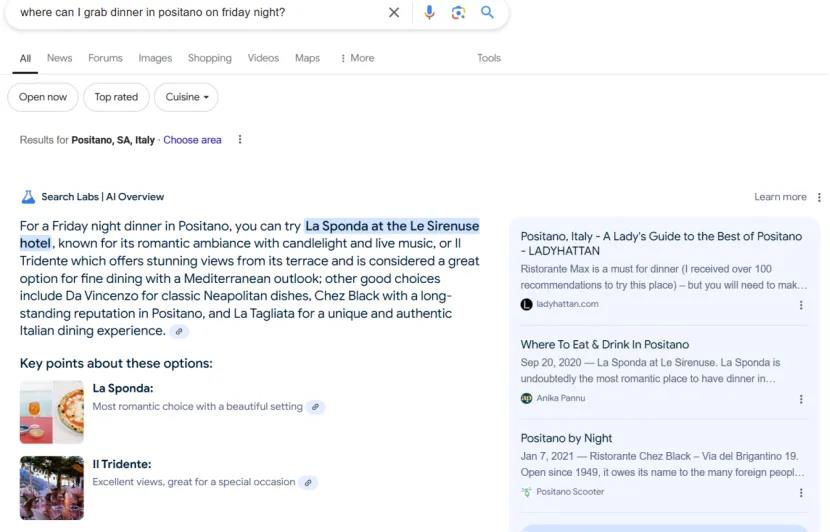The height and width of the screenshot is (532, 830).
Task: Switch to the All tab
Action: [25, 58]
